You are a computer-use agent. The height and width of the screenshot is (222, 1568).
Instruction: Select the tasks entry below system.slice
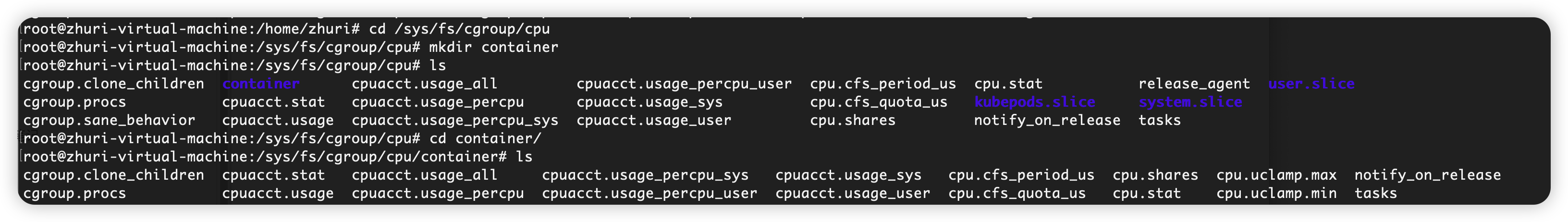[1160, 121]
